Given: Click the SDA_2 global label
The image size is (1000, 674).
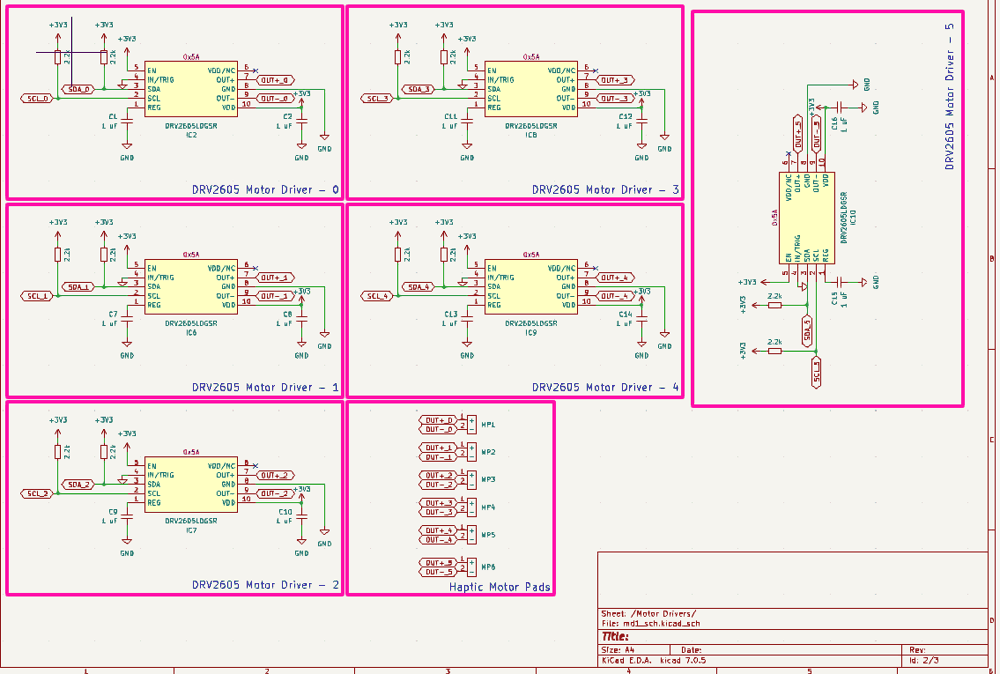Looking at the screenshot, I should click(78, 485).
